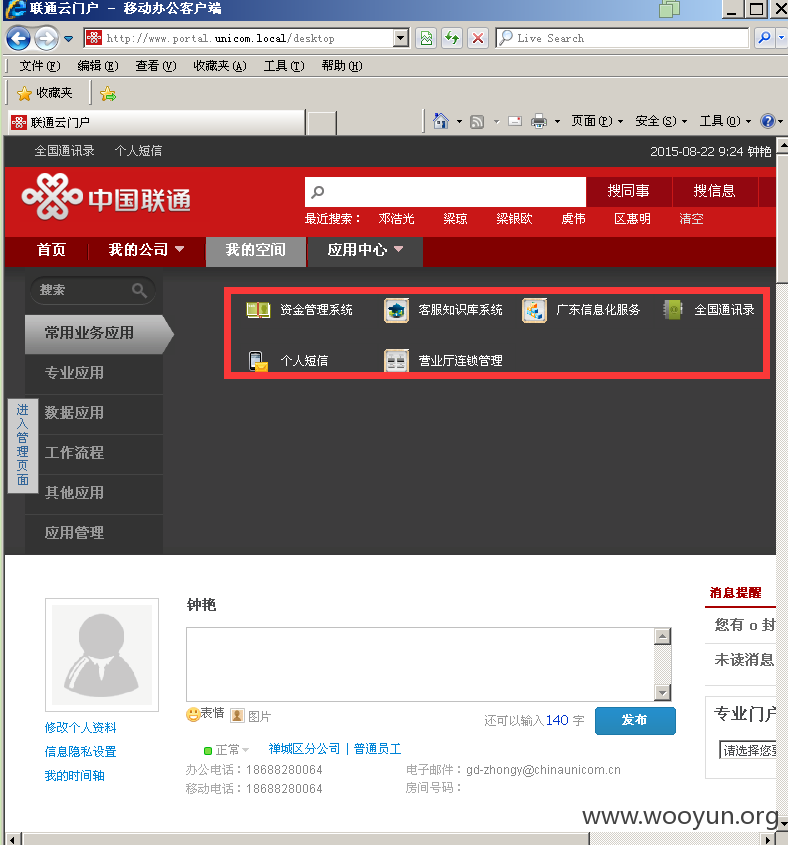Click the add to favorites bar star icon
The width and height of the screenshot is (788, 845).
pos(108,94)
